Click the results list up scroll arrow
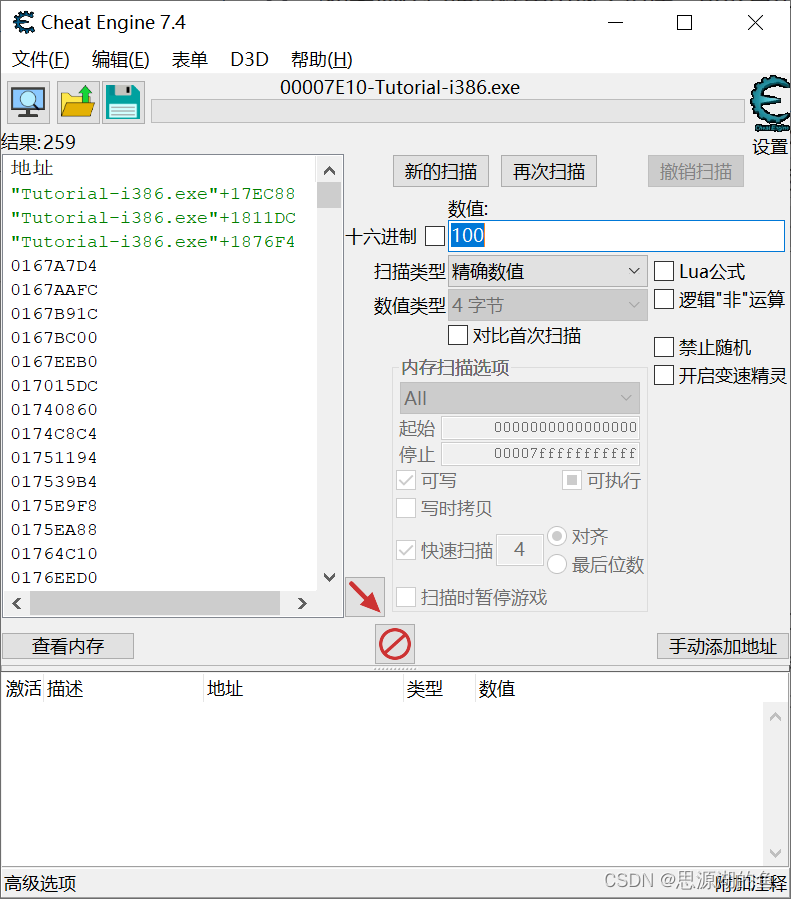This screenshot has height=899, width=791. [x=330, y=170]
